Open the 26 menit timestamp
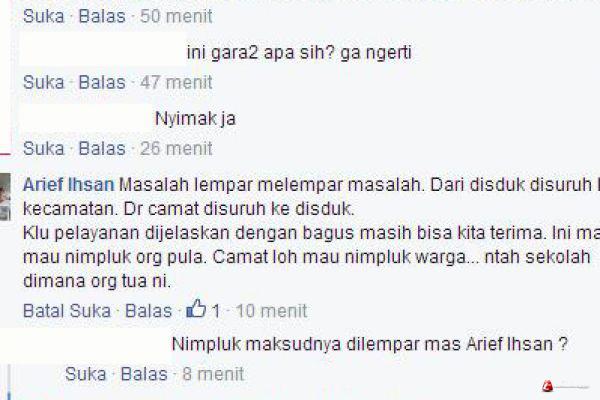 coord(176,149)
